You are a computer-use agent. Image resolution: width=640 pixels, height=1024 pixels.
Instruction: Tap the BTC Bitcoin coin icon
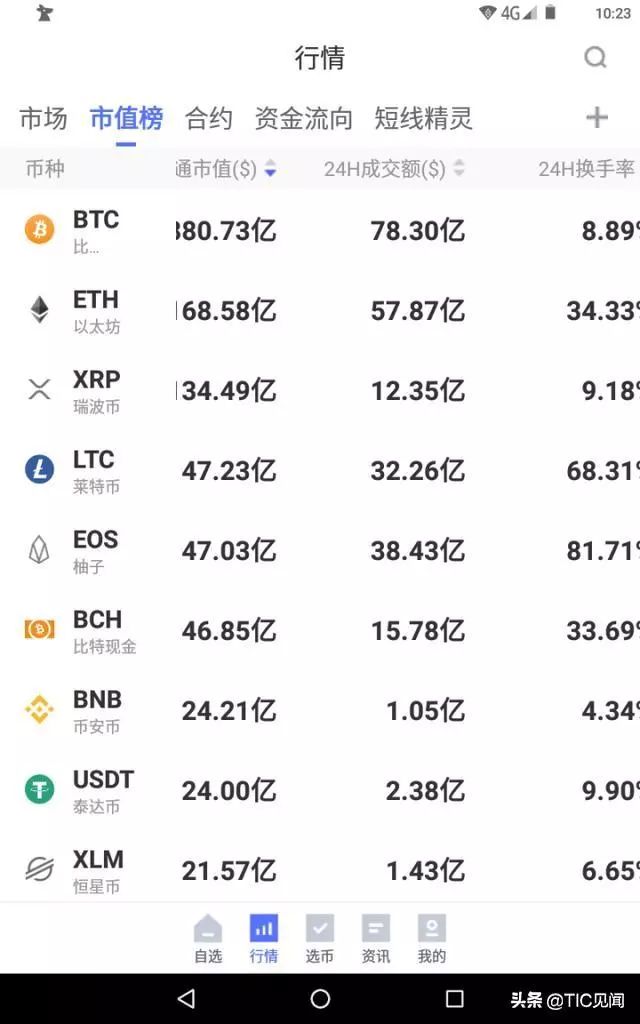coord(40,230)
